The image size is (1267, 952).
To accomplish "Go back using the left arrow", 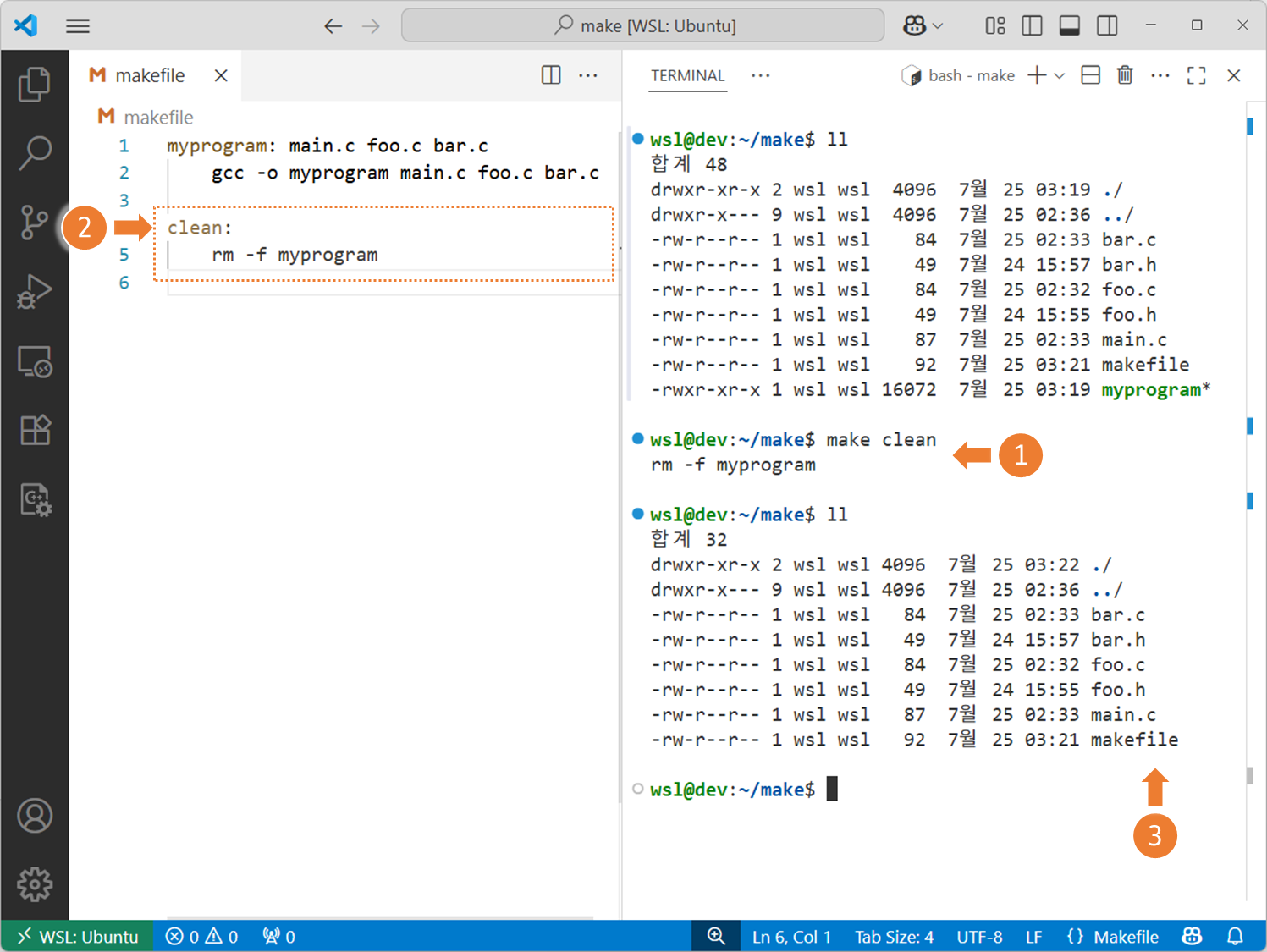I will pos(333,26).
